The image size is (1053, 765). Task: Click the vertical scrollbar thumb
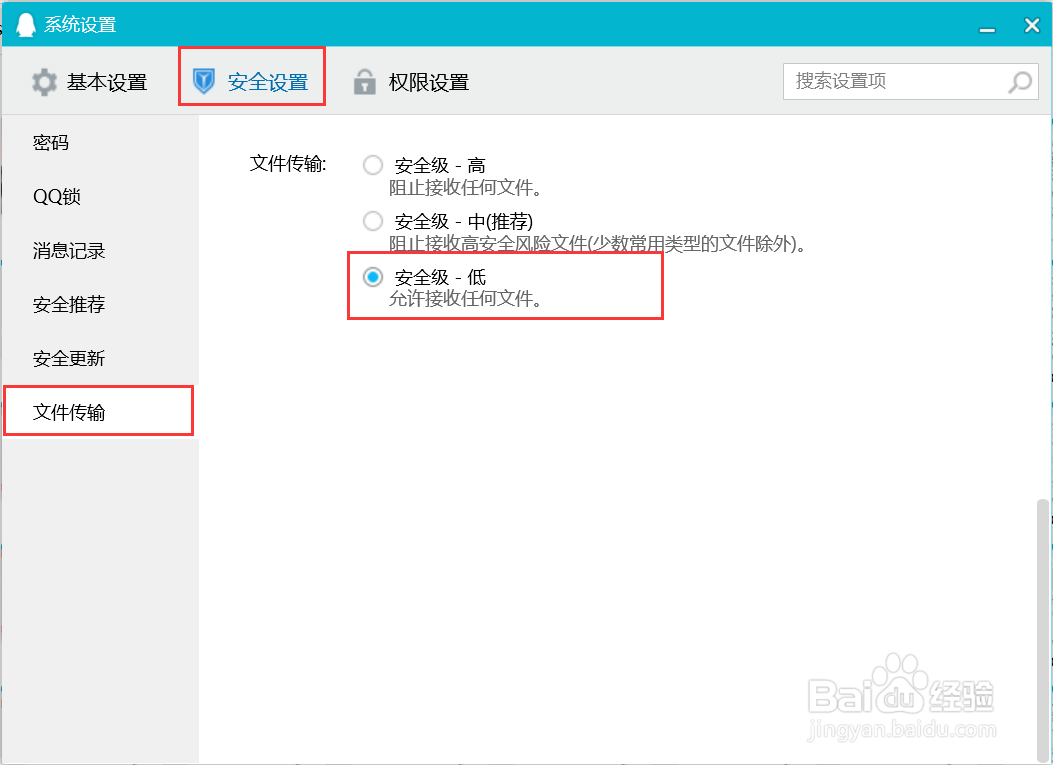point(1042,629)
